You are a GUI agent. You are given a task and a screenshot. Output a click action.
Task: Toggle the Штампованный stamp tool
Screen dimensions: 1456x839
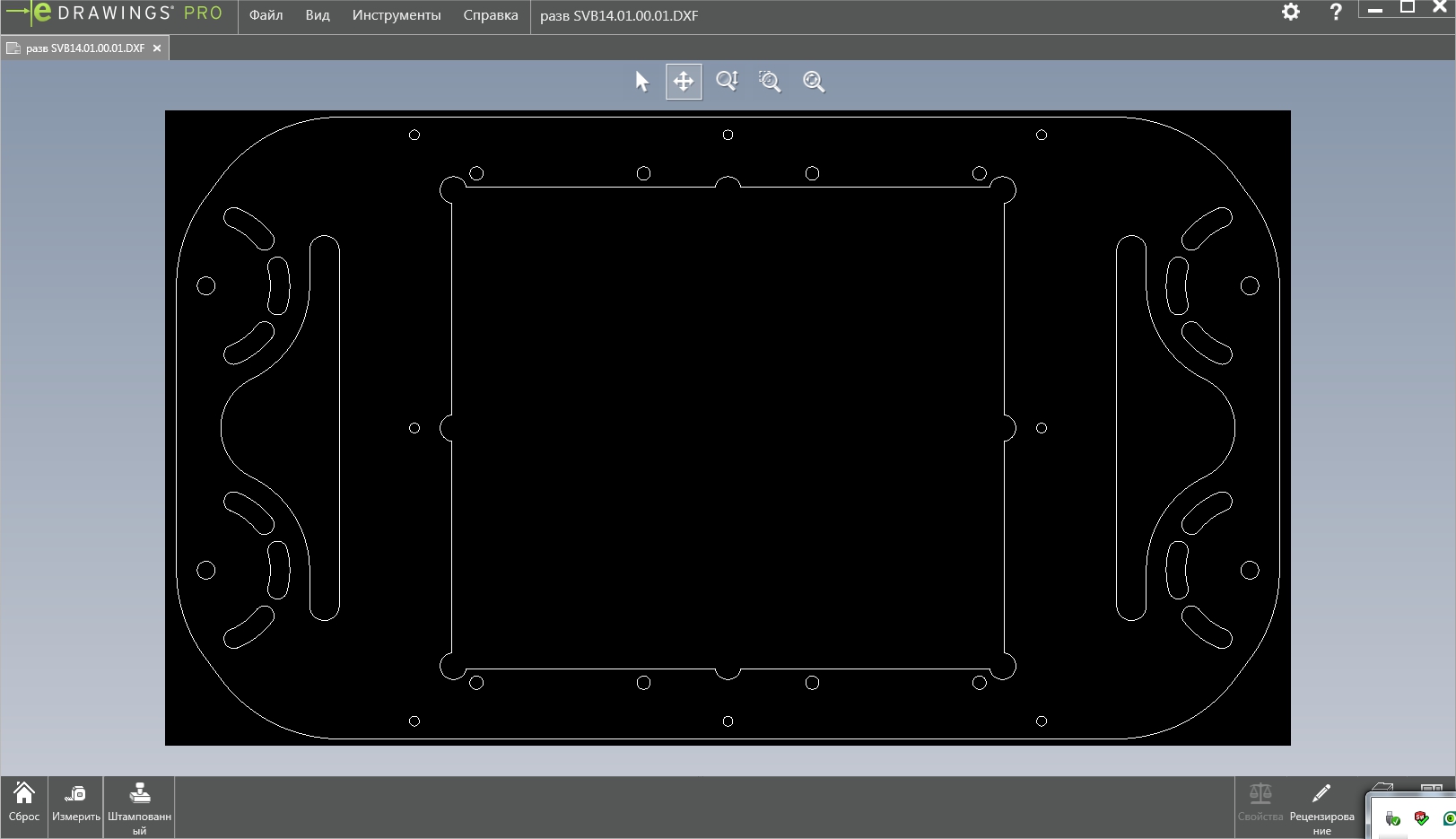tap(139, 808)
